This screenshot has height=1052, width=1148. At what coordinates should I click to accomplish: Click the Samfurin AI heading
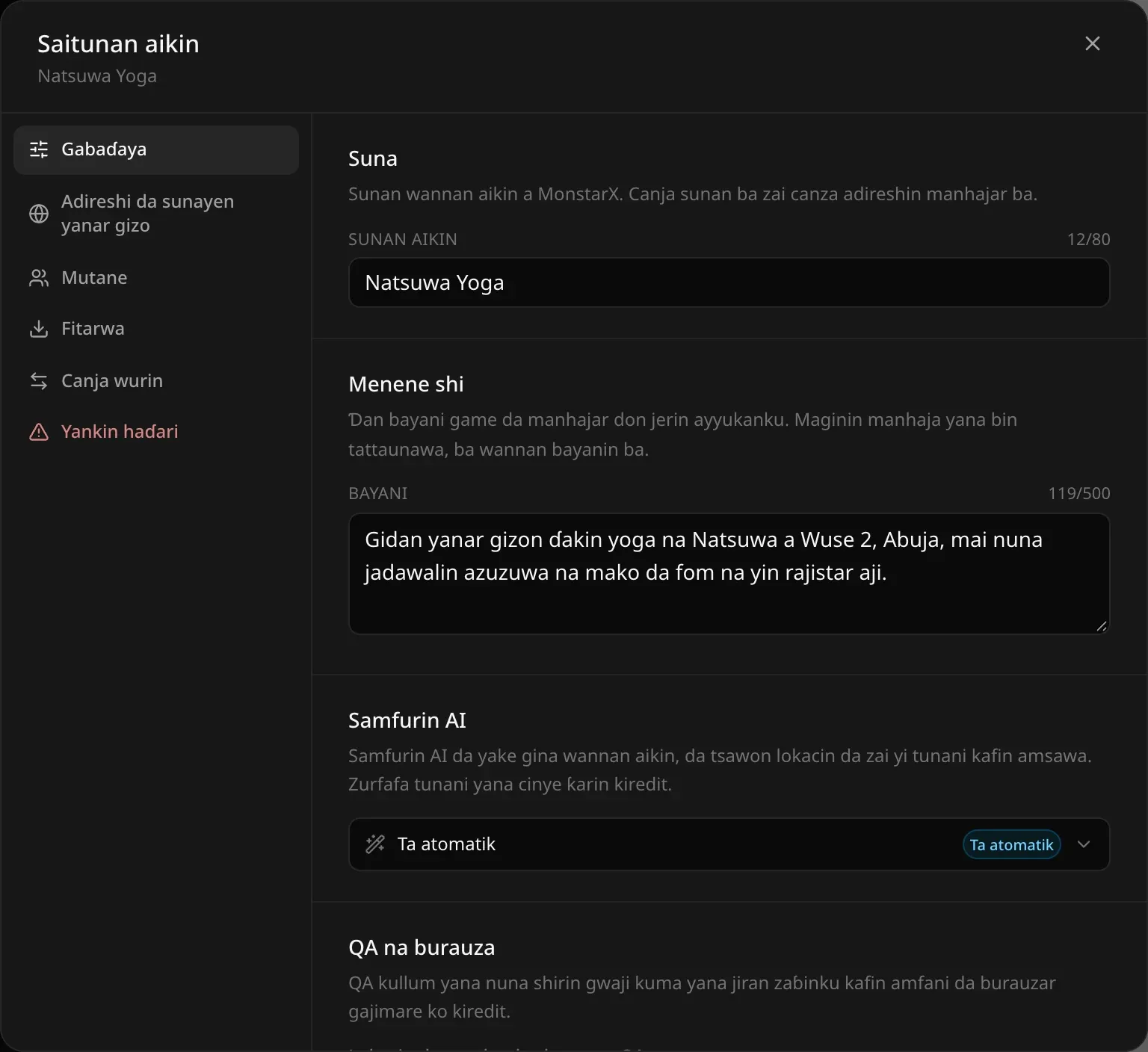[407, 720]
